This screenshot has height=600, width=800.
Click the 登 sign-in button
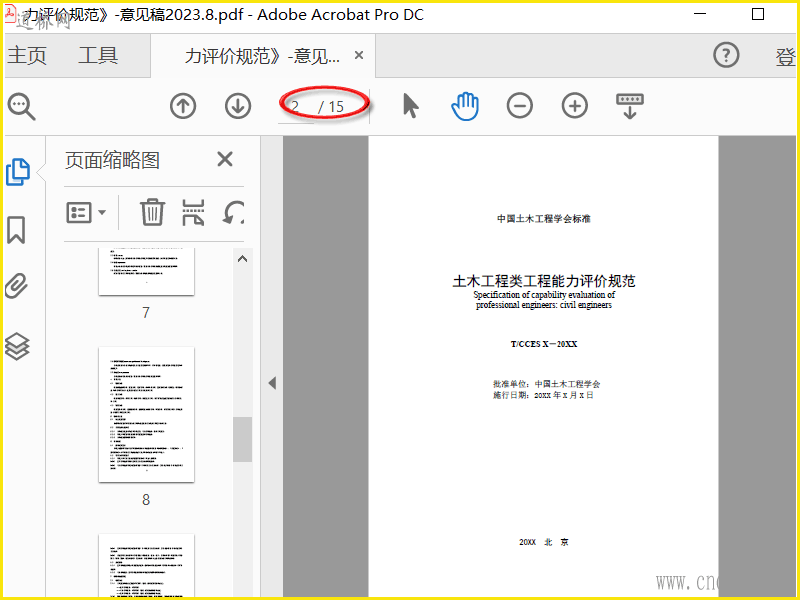coord(786,56)
